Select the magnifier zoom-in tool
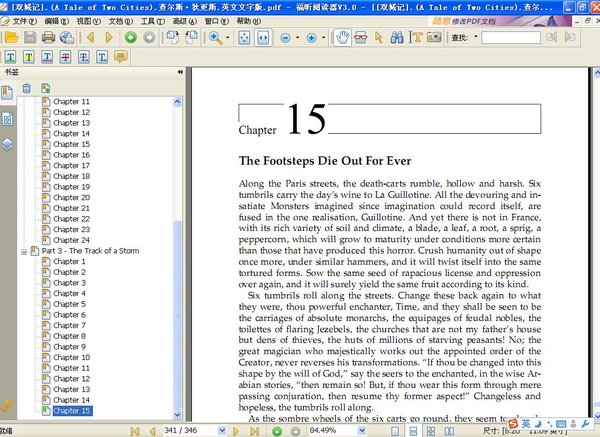 coord(215,38)
